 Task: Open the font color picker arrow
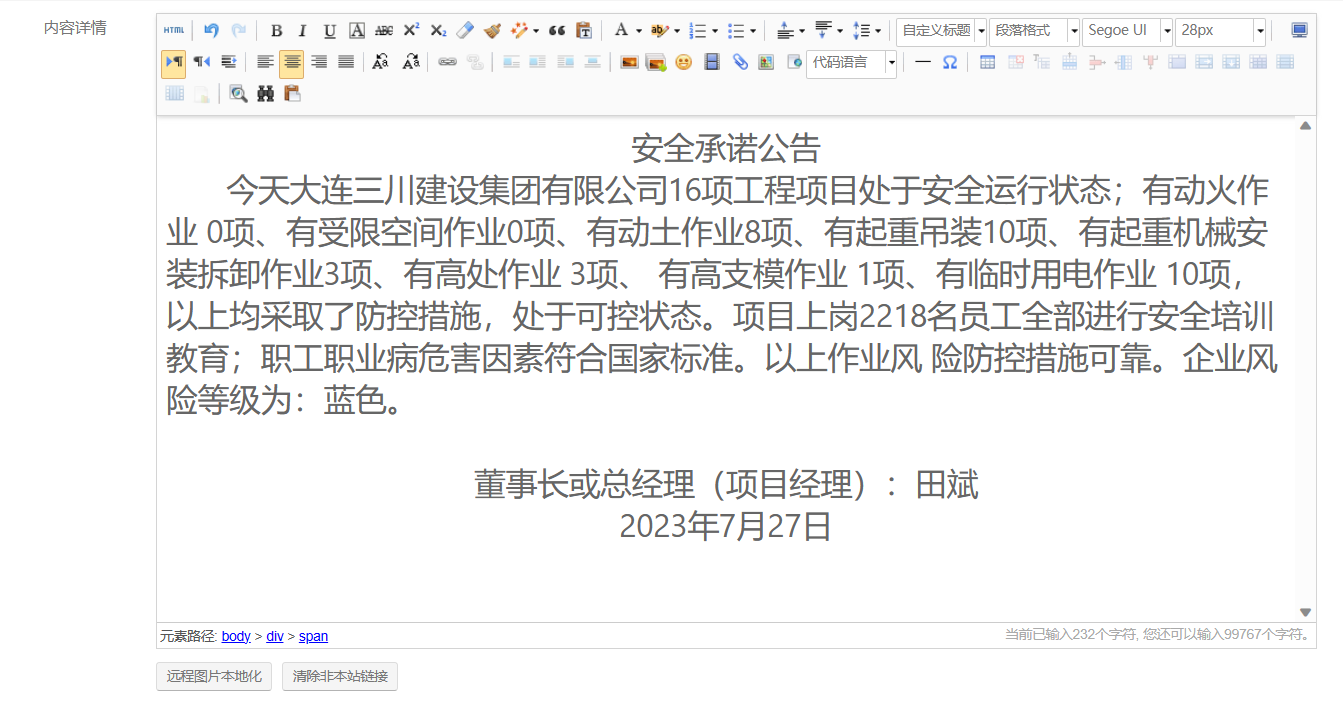638,31
